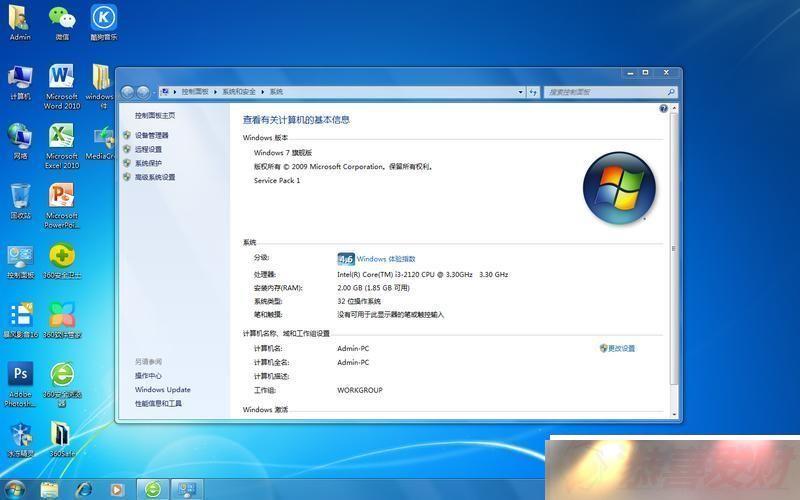Select the windows folder icon beside Word
The width and height of the screenshot is (800, 500).
point(101,87)
